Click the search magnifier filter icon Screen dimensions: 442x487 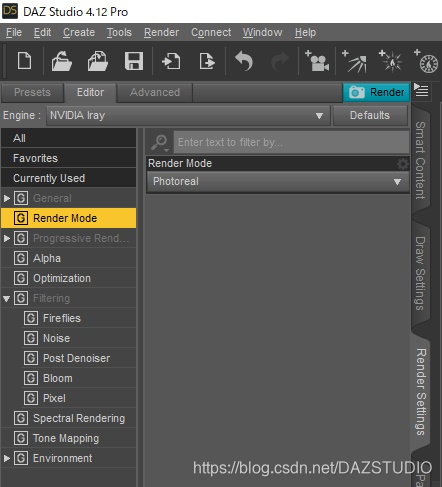click(160, 142)
